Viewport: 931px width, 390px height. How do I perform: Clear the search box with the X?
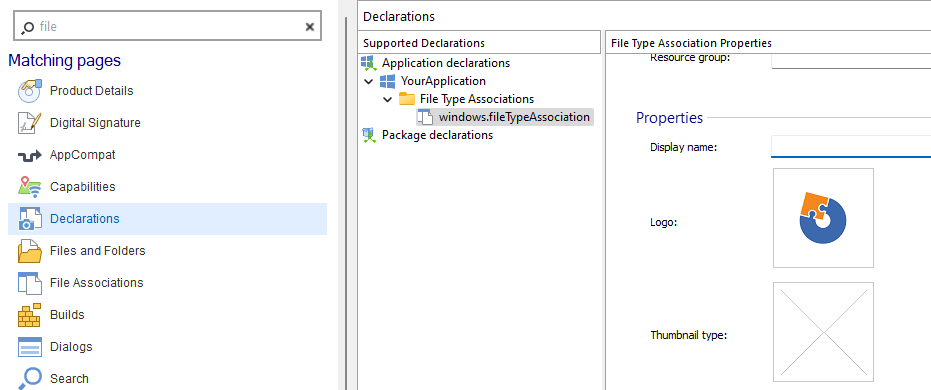click(x=309, y=27)
